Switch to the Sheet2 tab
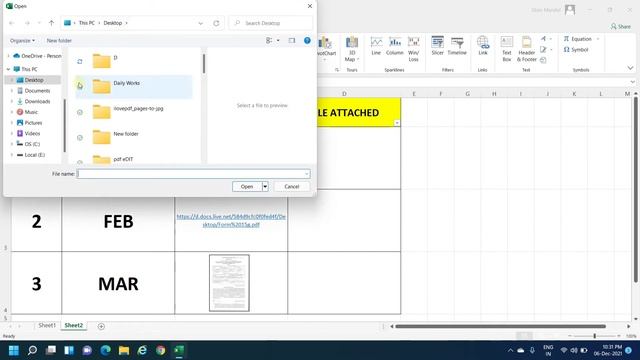The height and width of the screenshot is (360, 640). coord(73,325)
